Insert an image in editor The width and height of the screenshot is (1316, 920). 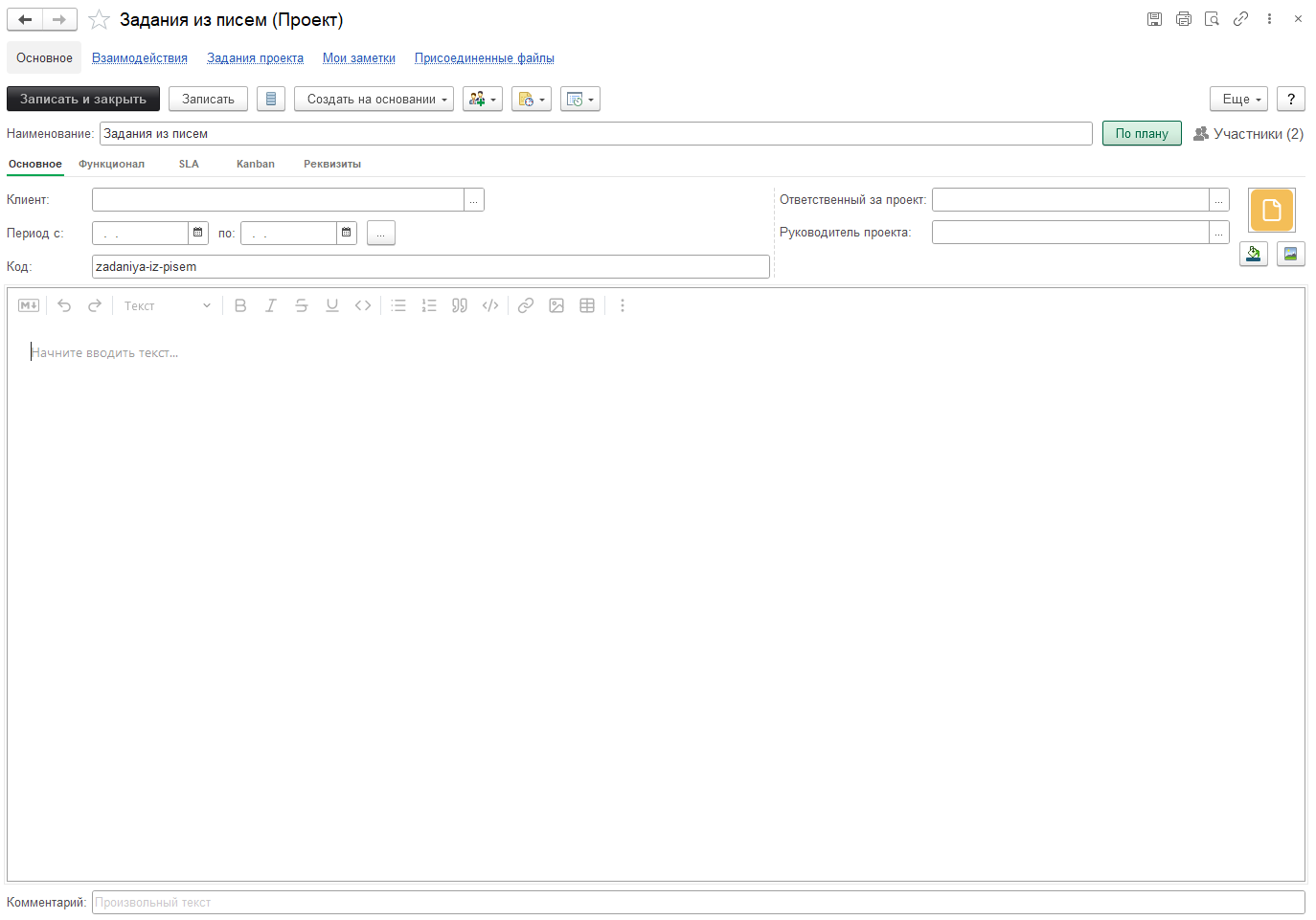(556, 305)
